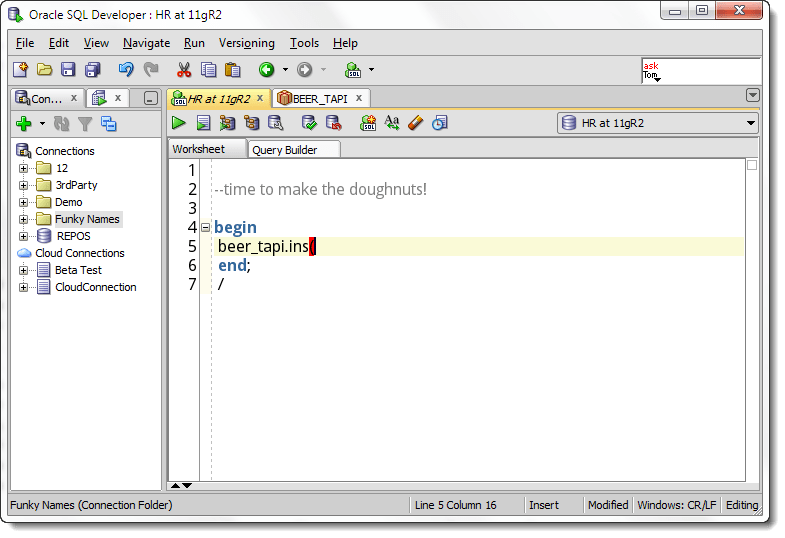
Task: Close the HR at 11gR2 tab
Action: click(x=260, y=98)
